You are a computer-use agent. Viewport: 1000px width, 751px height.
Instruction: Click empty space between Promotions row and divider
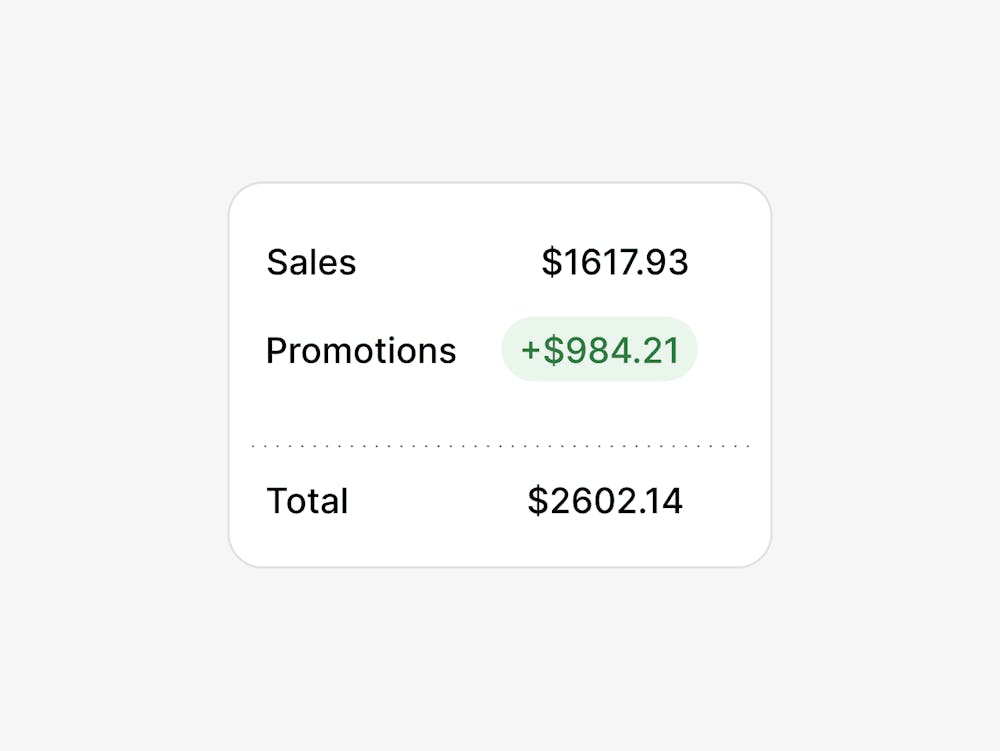[x=500, y=411]
